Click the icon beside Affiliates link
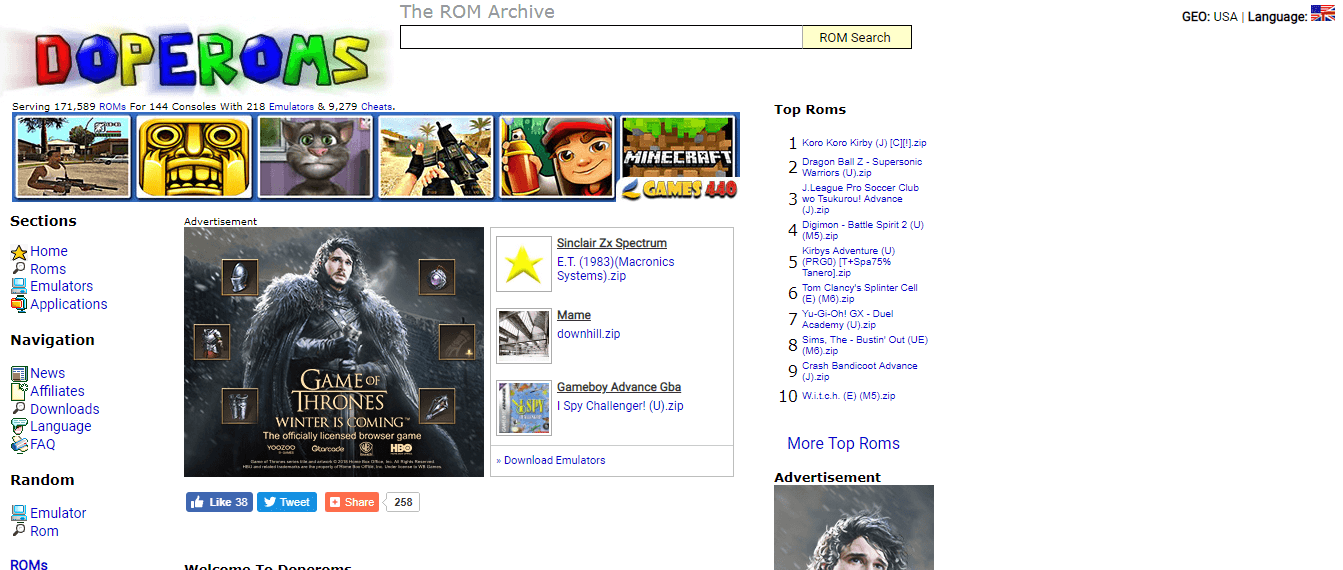Screen dimensions: 1343x570 18,391
